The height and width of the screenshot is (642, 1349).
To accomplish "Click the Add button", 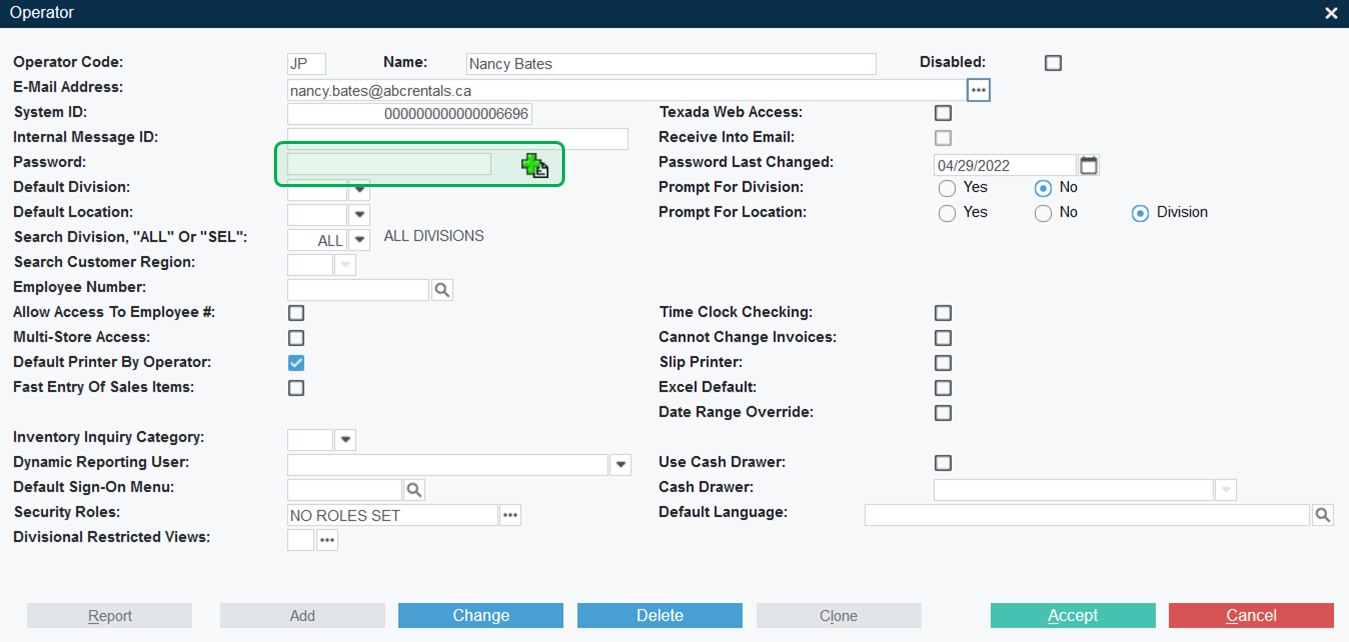I will 302,616.
